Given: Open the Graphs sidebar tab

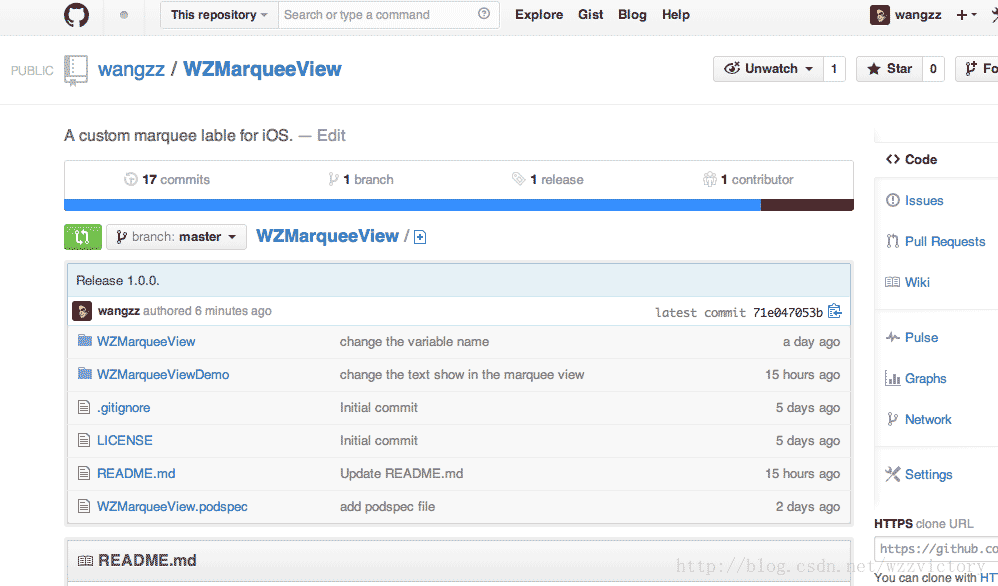Looking at the screenshot, I should tap(915, 379).
